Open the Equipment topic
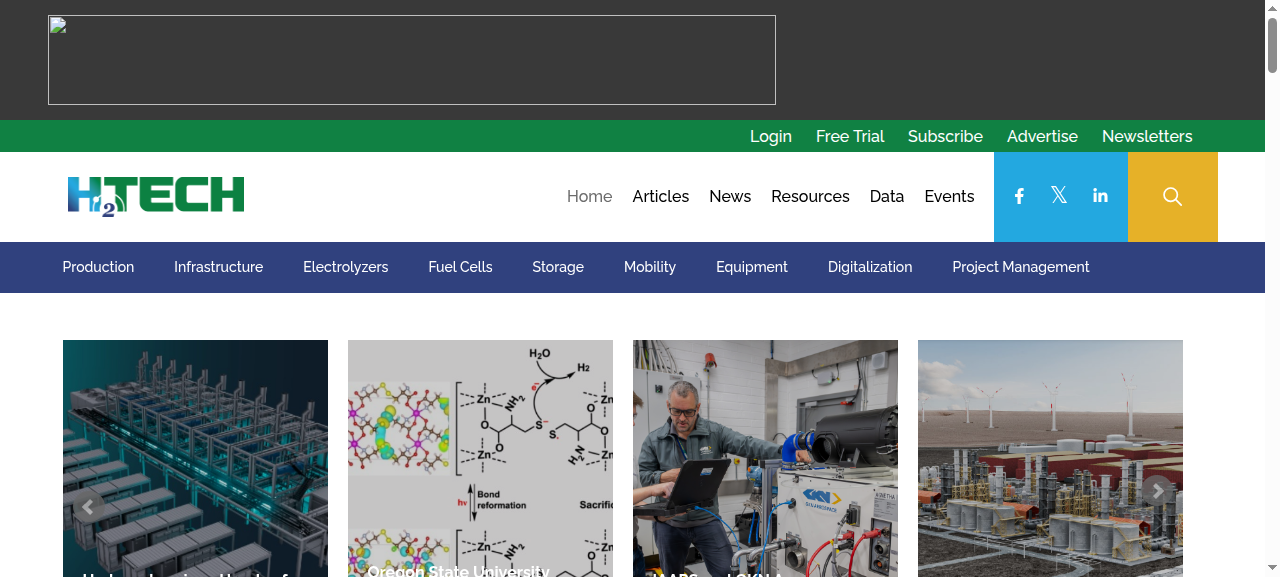 [x=752, y=267]
